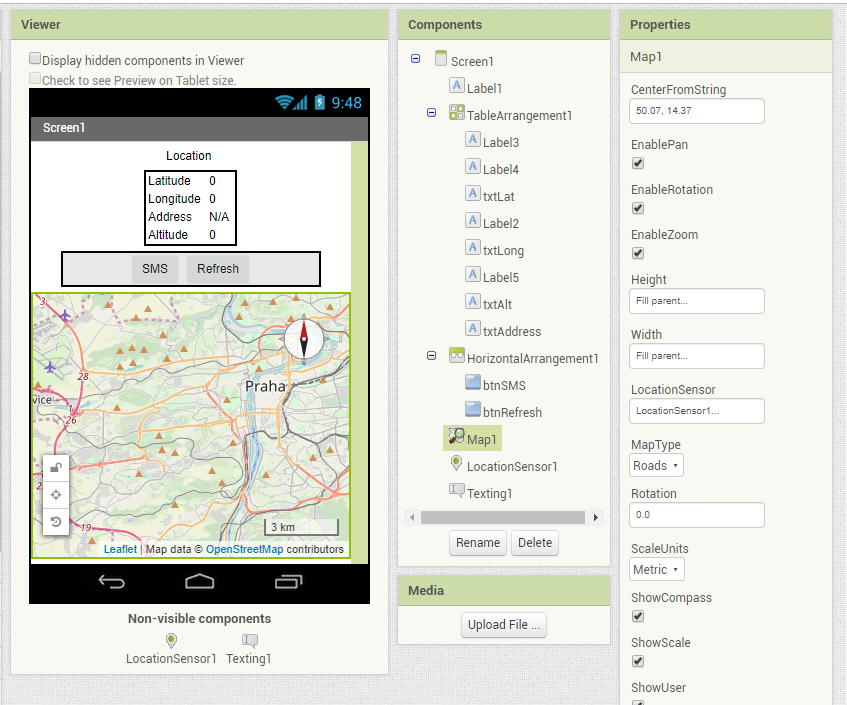This screenshot has height=705, width=847.
Task: Click the Upload File button in Media
Action: (x=503, y=624)
